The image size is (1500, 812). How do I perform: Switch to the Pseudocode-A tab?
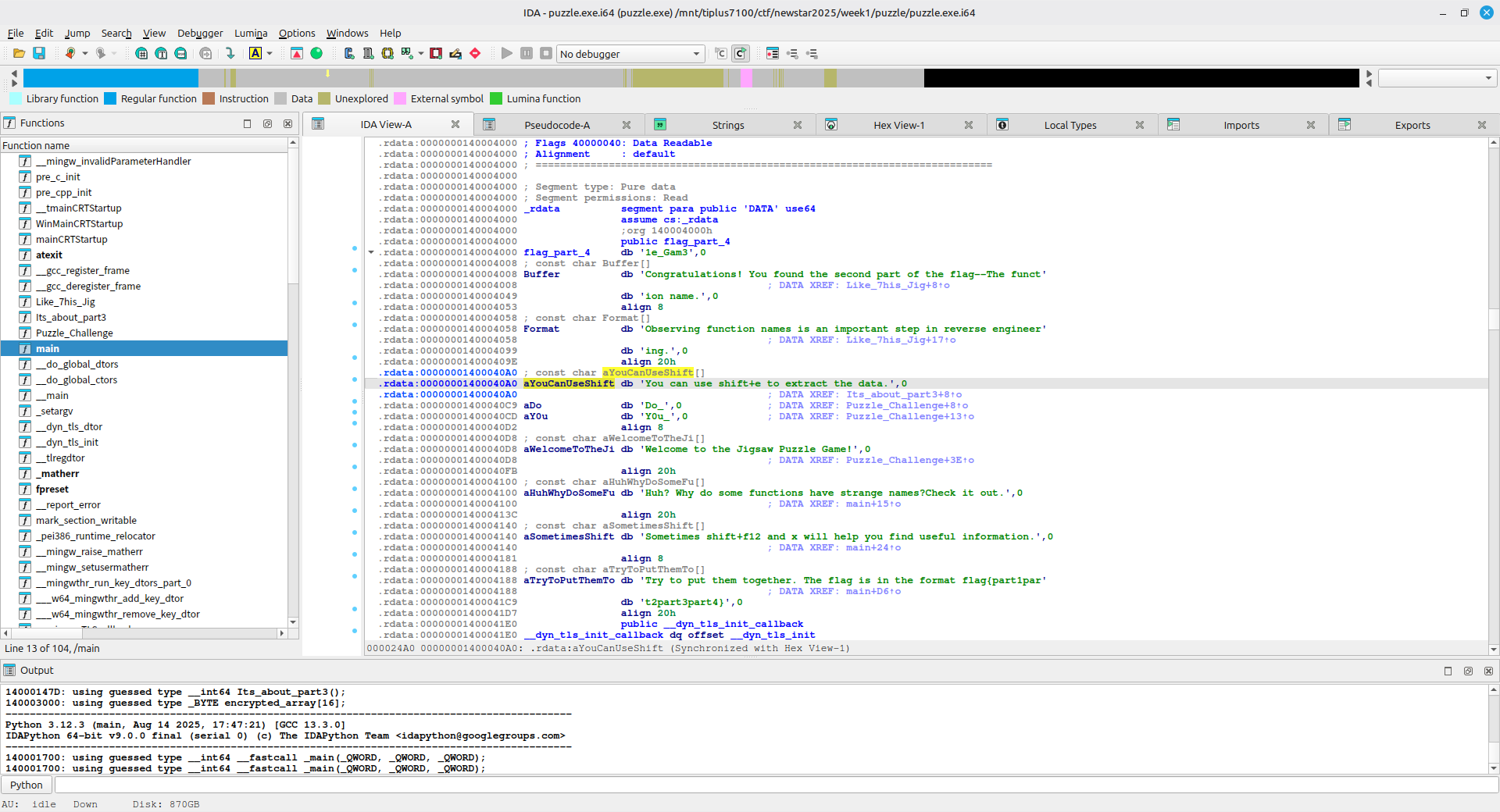pos(556,125)
